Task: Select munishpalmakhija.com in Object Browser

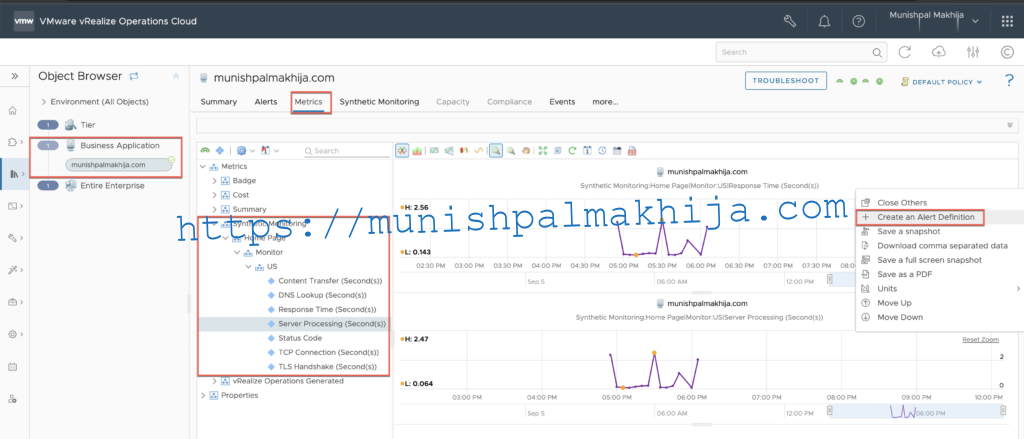Action: 118,165
